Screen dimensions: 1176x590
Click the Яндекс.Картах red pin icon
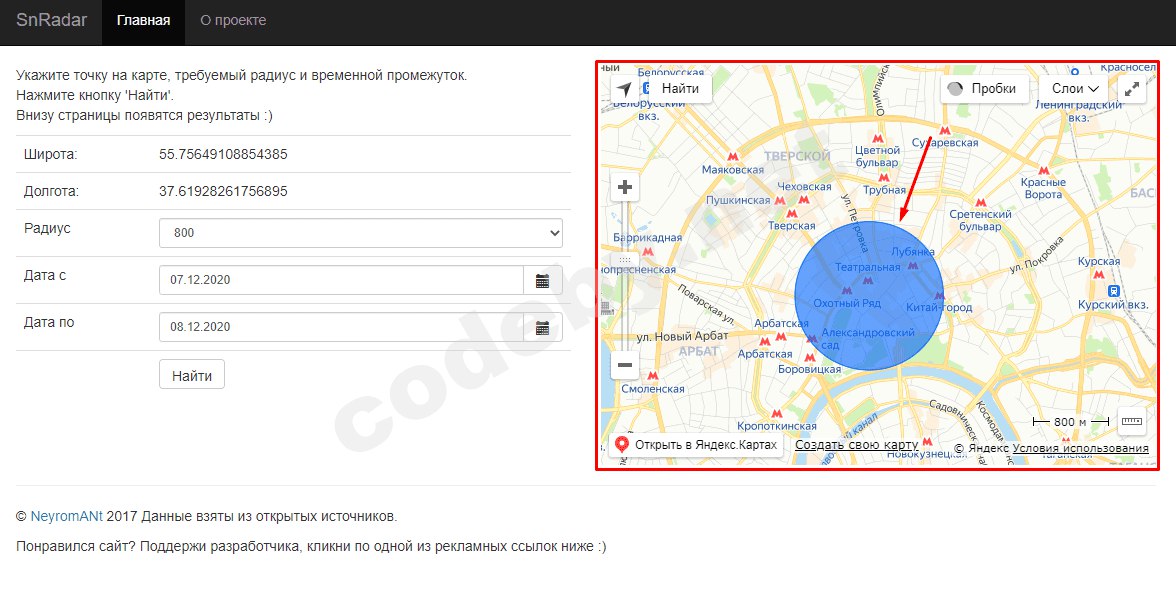tap(622, 445)
